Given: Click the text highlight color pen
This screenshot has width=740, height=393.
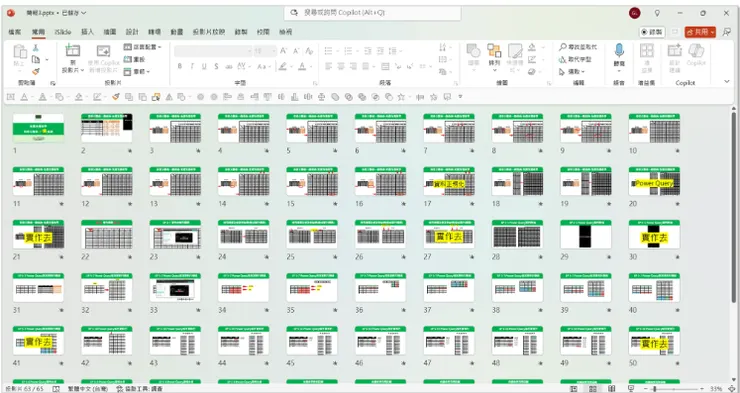Looking at the screenshot, I should coord(283,67).
